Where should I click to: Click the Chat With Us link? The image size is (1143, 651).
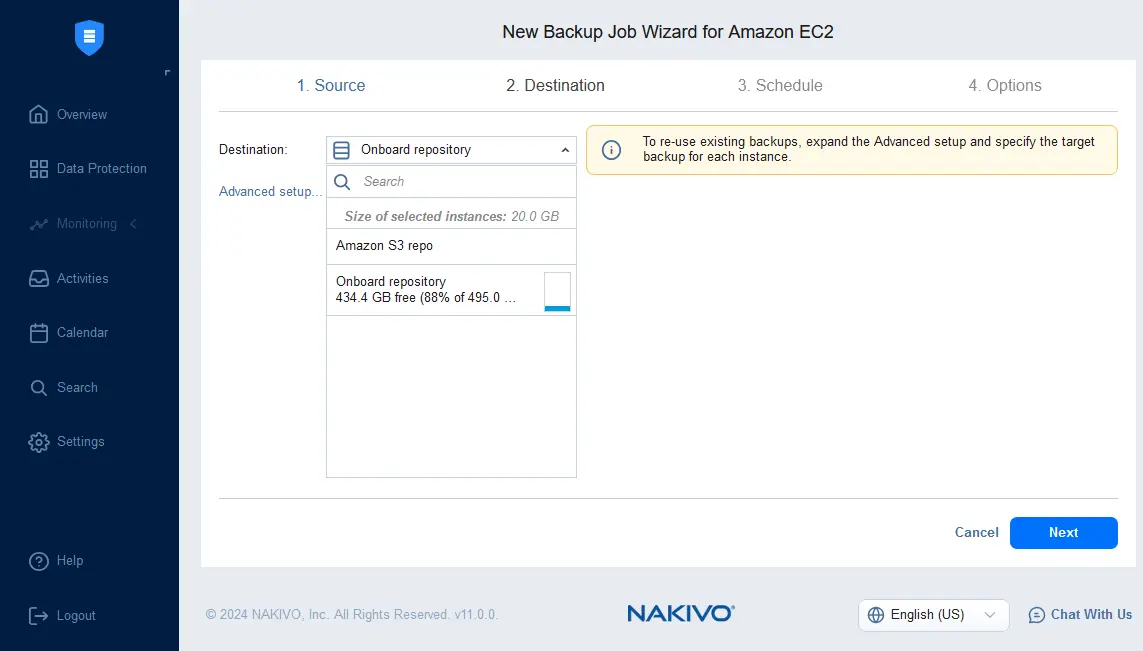(x=1091, y=615)
